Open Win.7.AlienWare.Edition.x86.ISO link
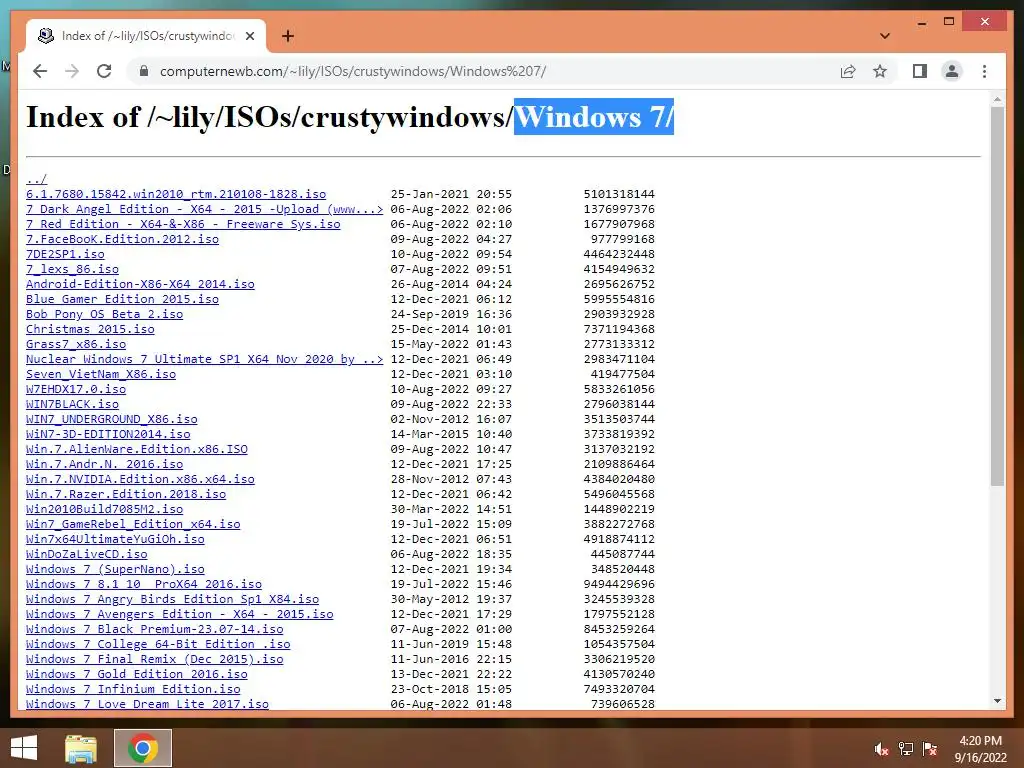This screenshot has height=768, width=1024. [x=136, y=449]
